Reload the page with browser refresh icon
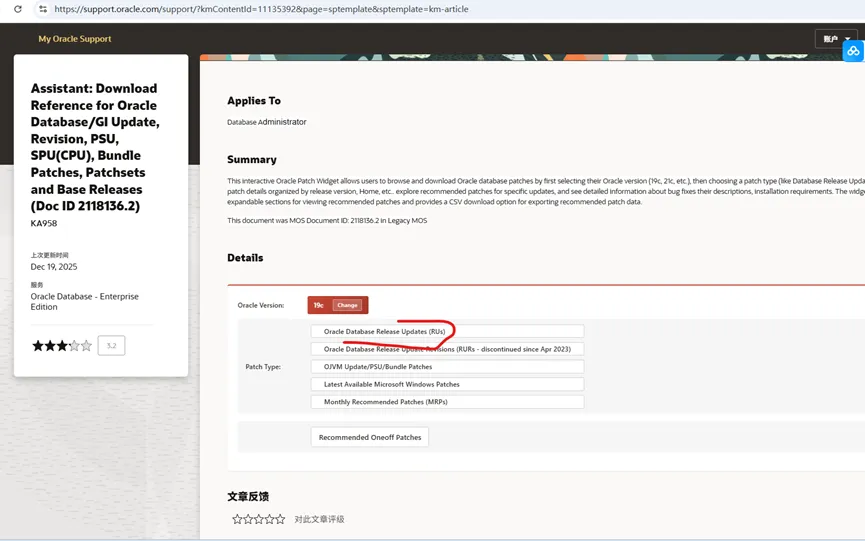Viewport: 865px width, 541px height. click(x=18, y=9)
